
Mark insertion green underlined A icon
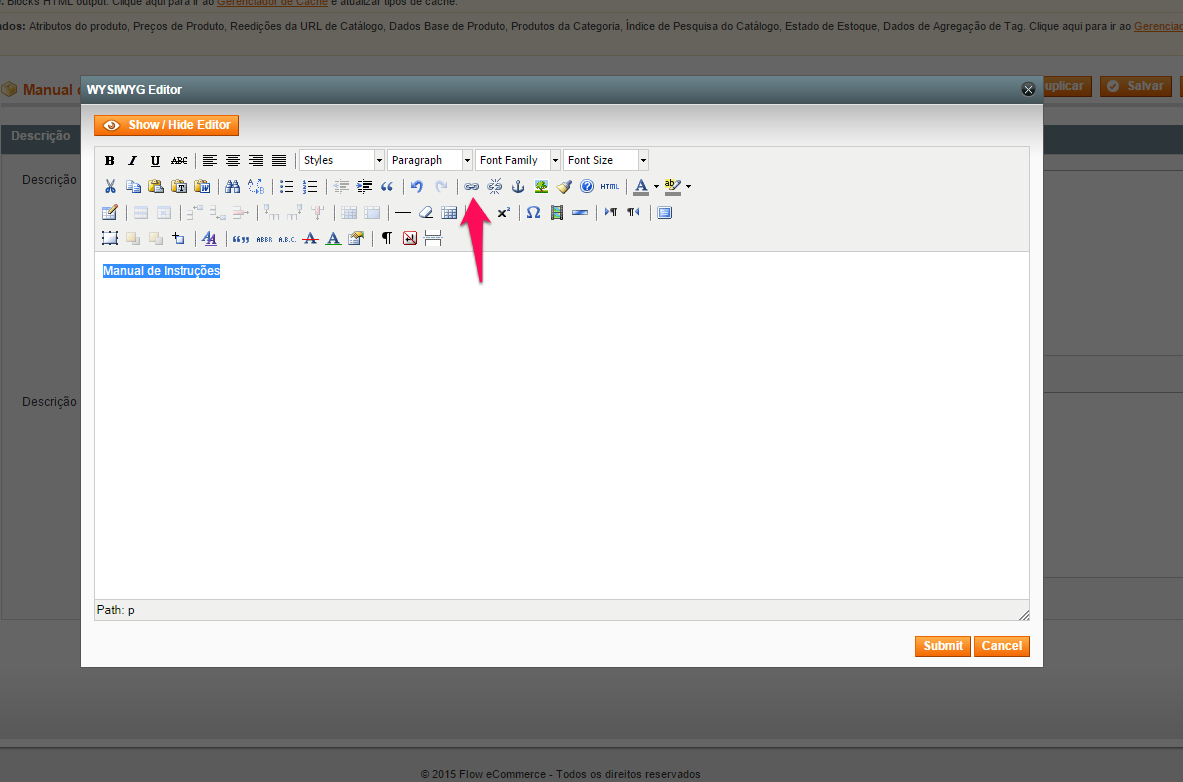pos(333,239)
